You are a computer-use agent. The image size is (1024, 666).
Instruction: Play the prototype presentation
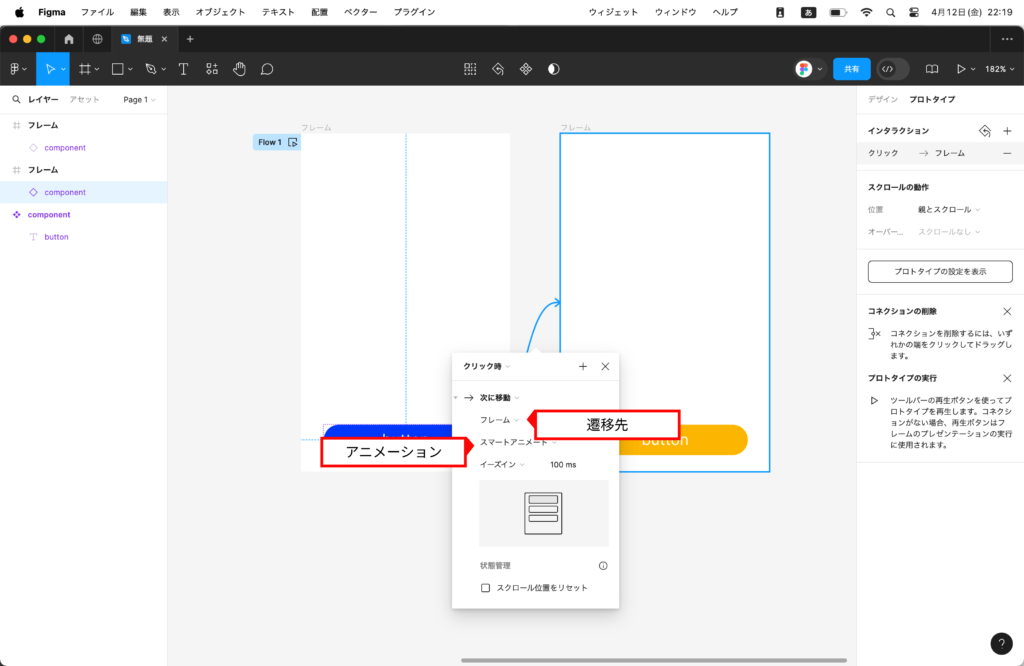961,69
